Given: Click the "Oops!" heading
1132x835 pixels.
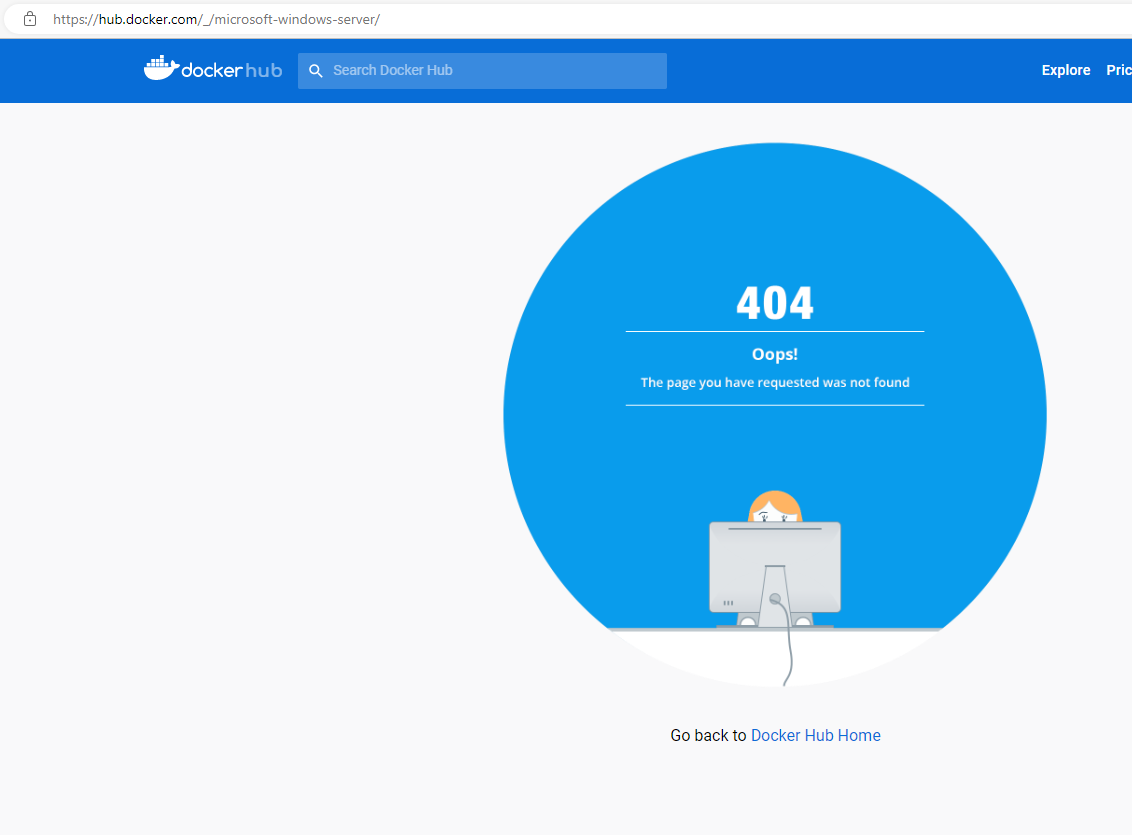Looking at the screenshot, I should 775,354.
